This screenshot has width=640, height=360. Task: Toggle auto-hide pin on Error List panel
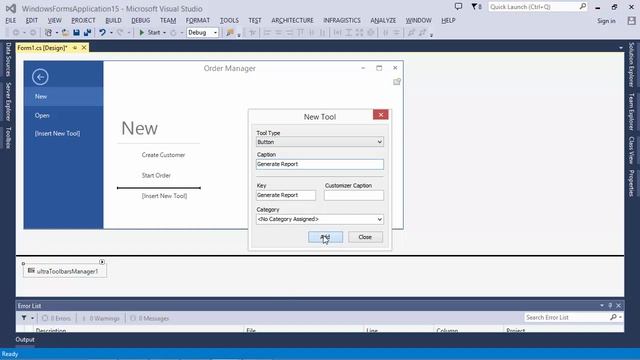point(610,305)
